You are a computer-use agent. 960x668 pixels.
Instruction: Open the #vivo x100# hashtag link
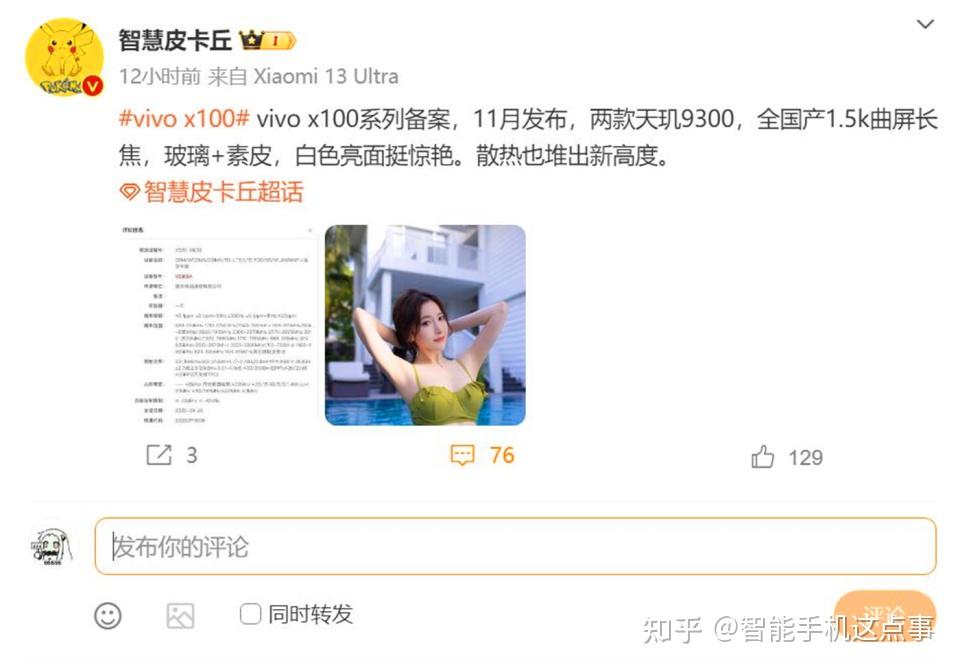click(184, 118)
